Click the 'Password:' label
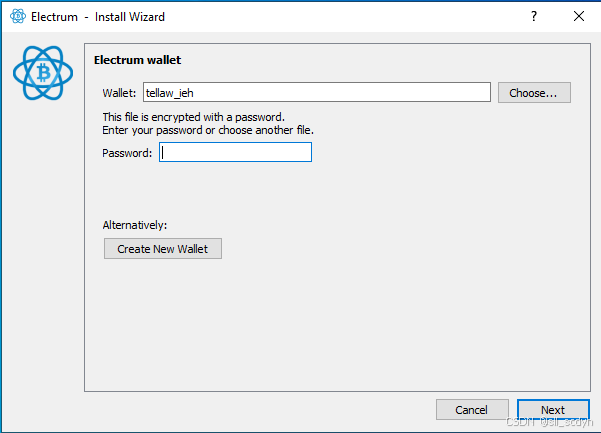The image size is (601, 433). (x=127, y=153)
